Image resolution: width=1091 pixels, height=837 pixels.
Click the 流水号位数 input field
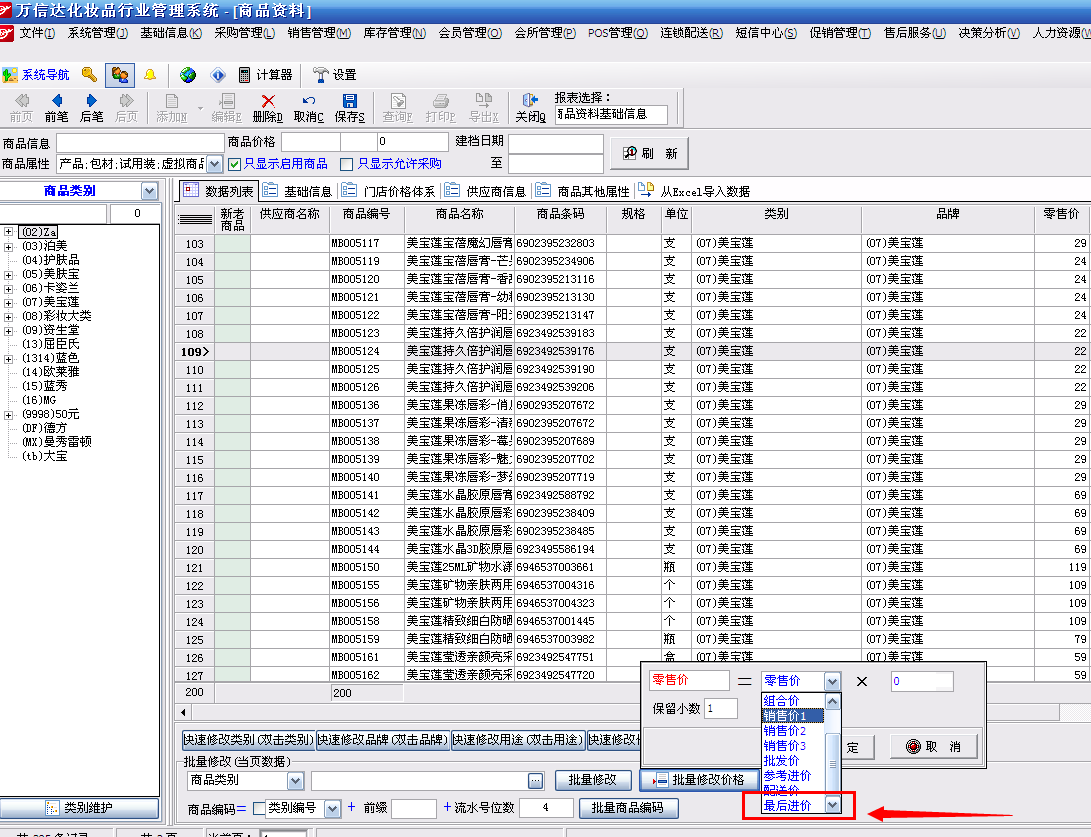click(x=546, y=808)
